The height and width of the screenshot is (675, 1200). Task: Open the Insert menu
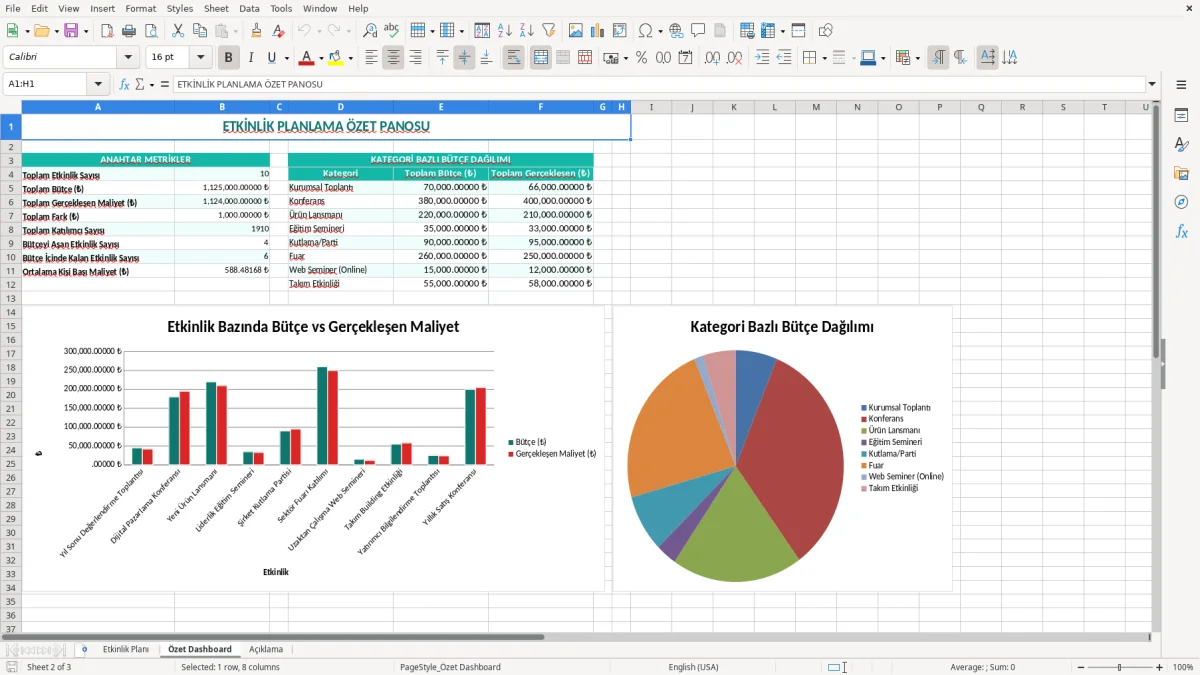point(102,8)
